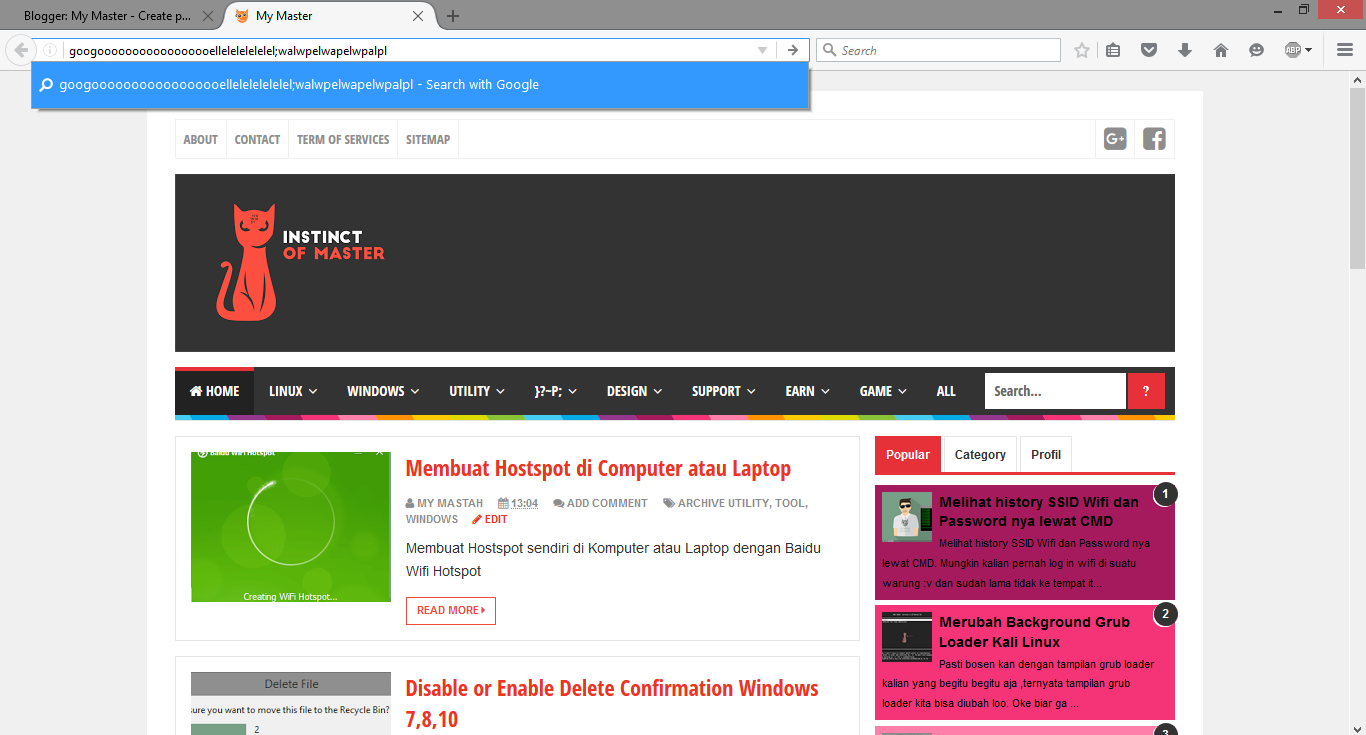Open the CONTACT page link
The image size is (1366, 735).
[x=257, y=139]
